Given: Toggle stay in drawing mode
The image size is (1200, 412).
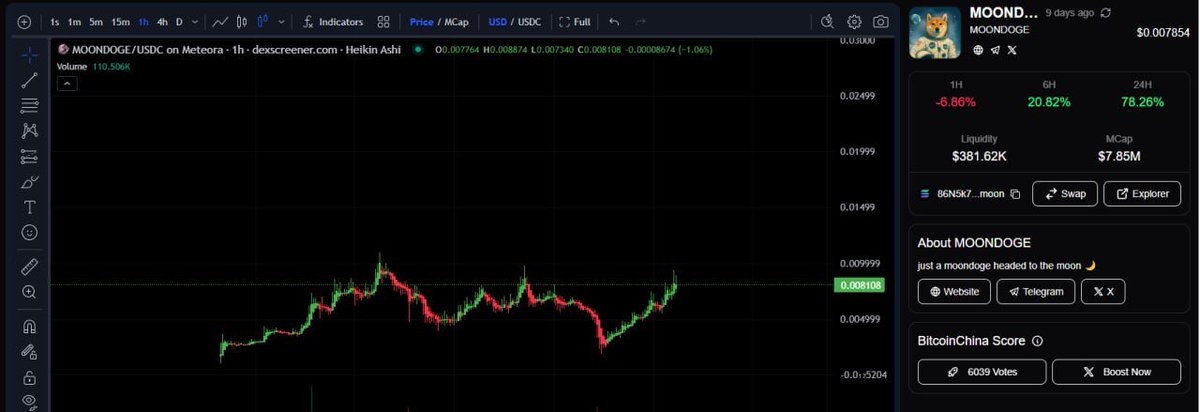Looking at the screenshot, I should click(x=29, y=352).
